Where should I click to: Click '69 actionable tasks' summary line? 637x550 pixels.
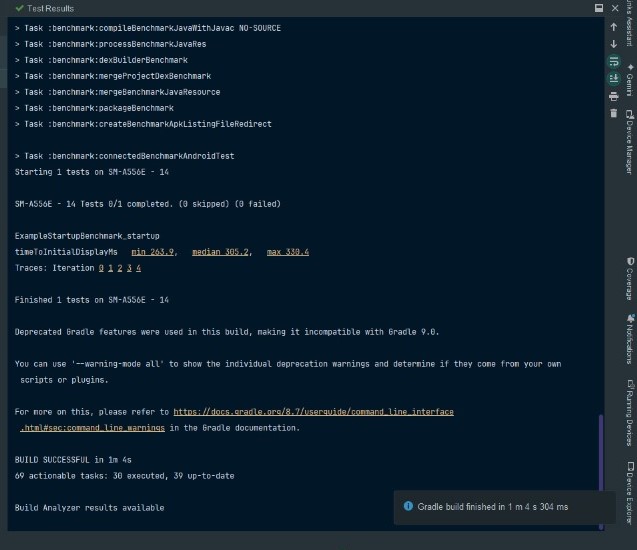[124, 476]
